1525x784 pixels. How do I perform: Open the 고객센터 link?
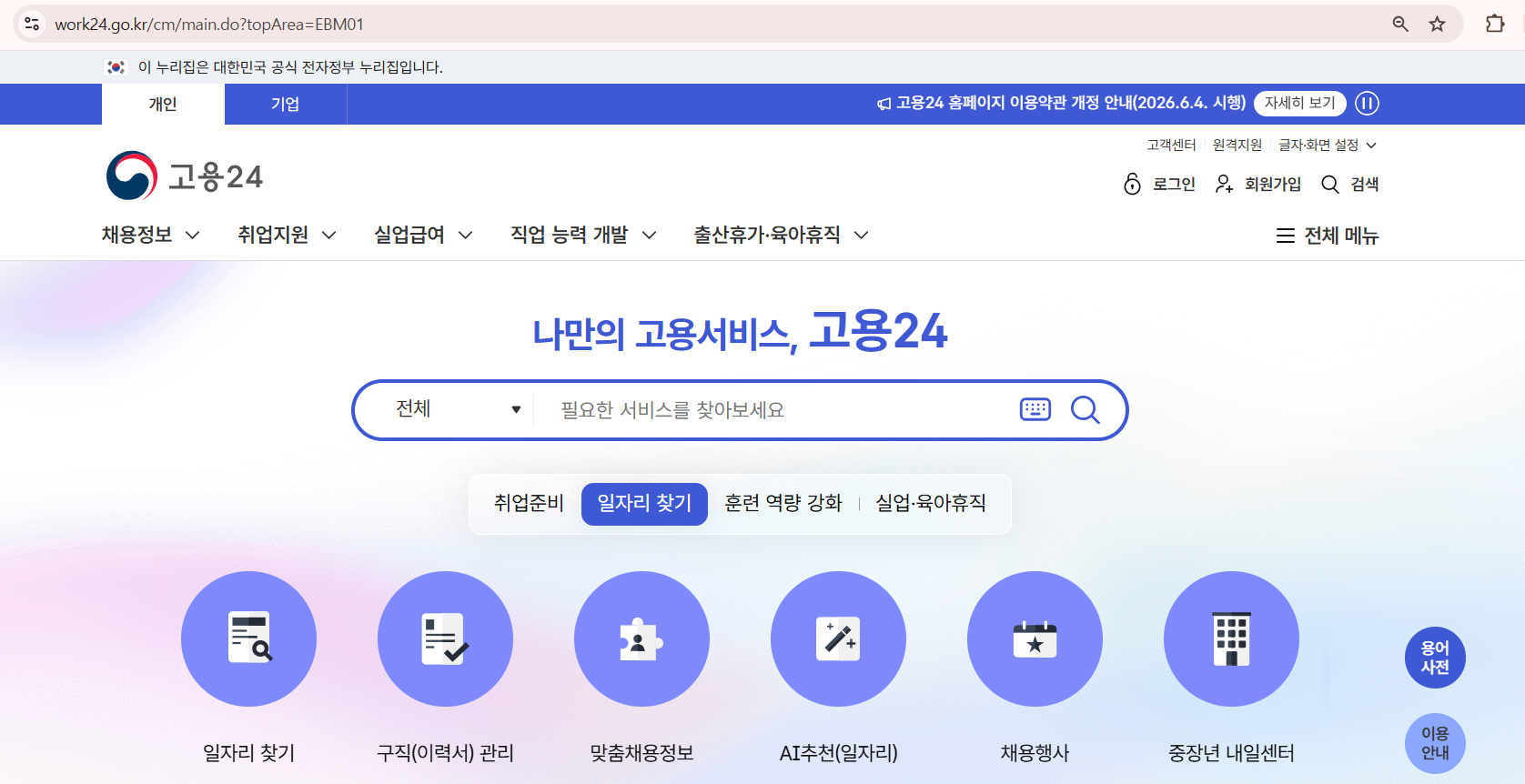click(1171, 145)
